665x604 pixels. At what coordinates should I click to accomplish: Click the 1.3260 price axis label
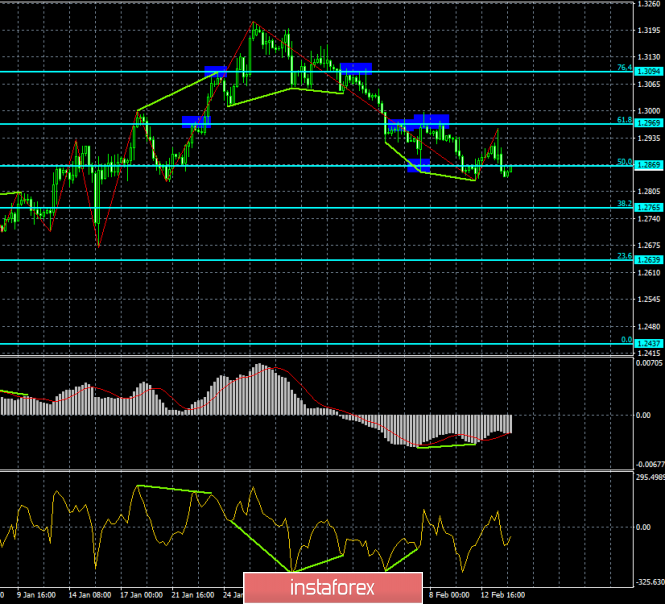coord(647,5)
